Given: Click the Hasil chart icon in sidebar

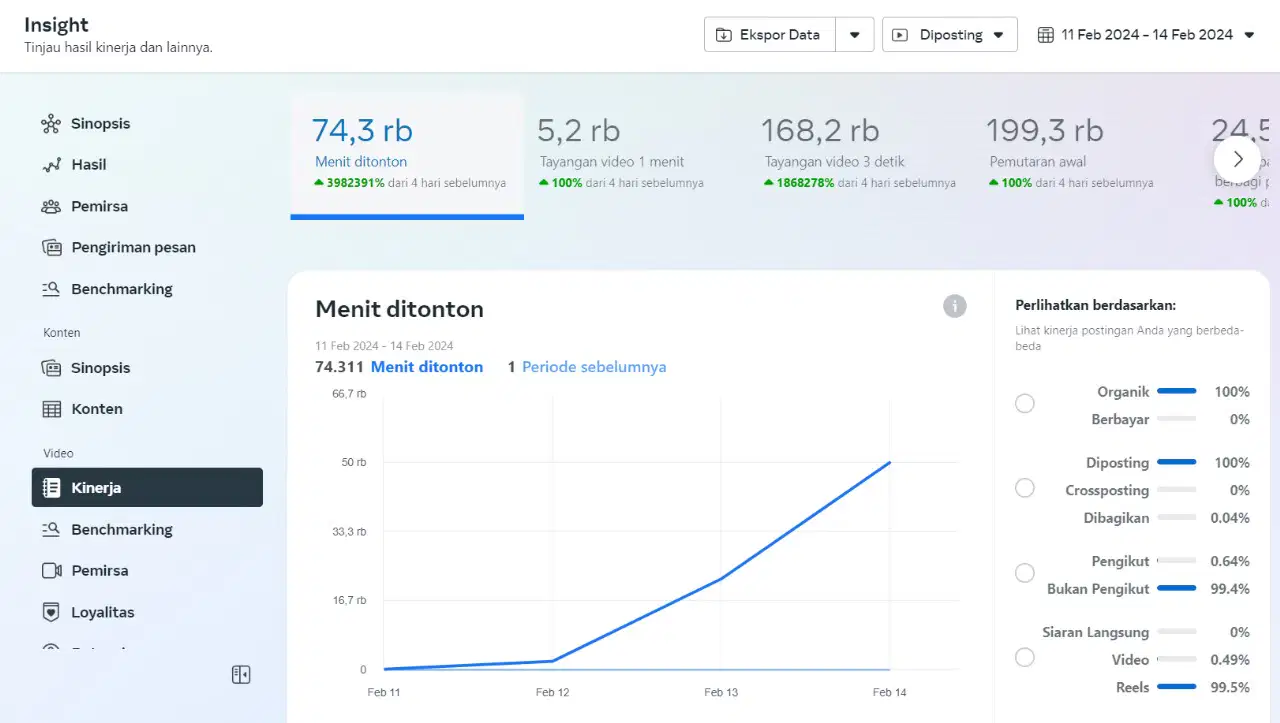Looking at the screenshot, I should pyautogui.click(x=51, y=165).
